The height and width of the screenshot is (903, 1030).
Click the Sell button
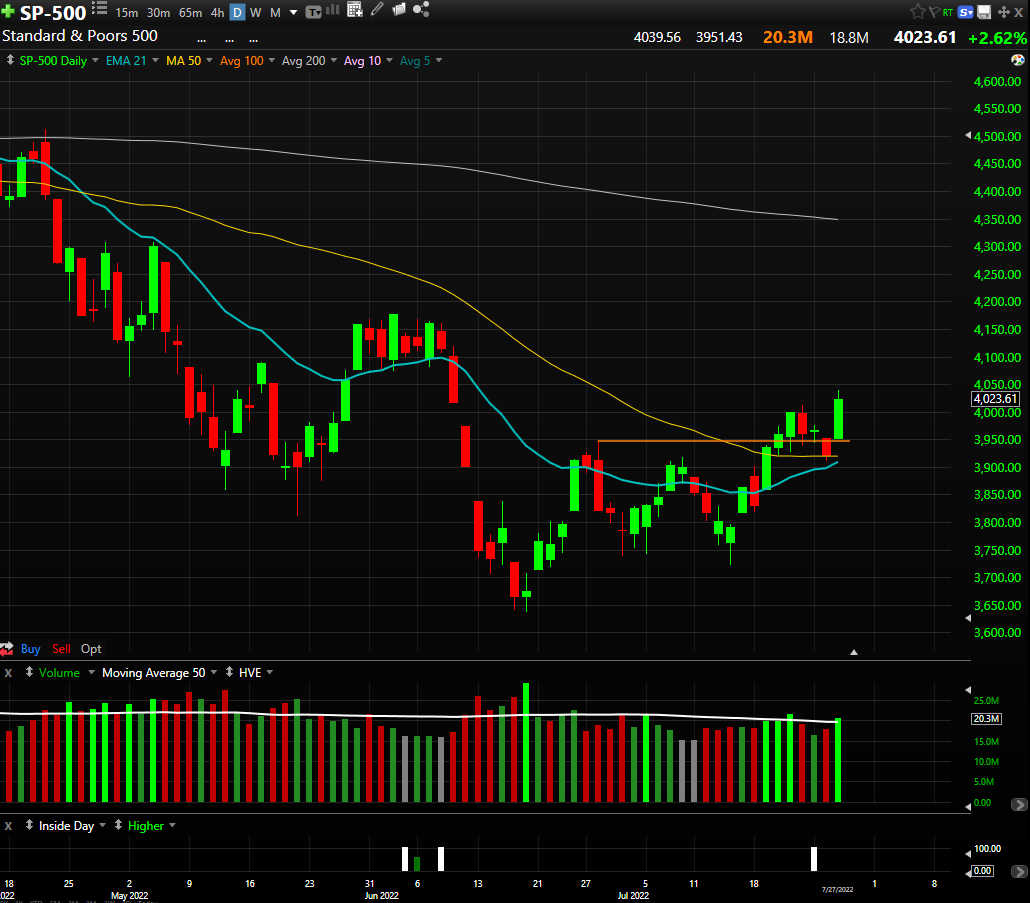(61, 649)
